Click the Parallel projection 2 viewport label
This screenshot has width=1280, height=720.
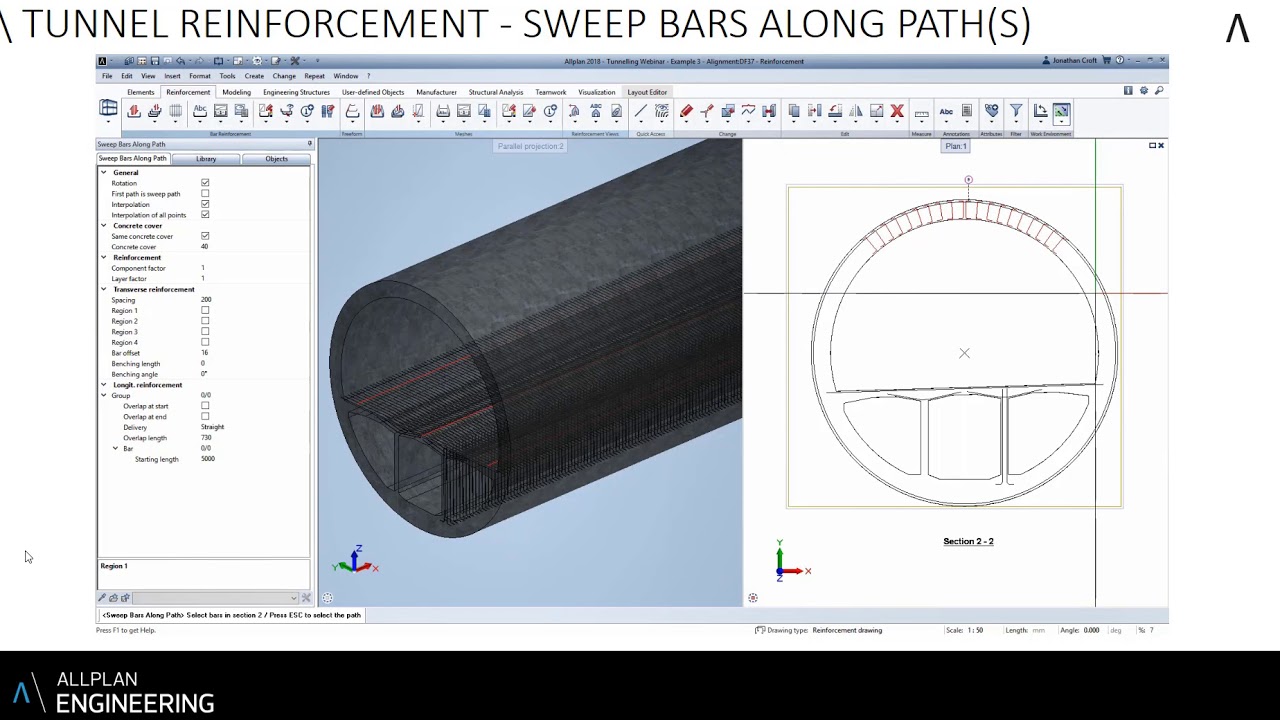click(x=531, y=146)
